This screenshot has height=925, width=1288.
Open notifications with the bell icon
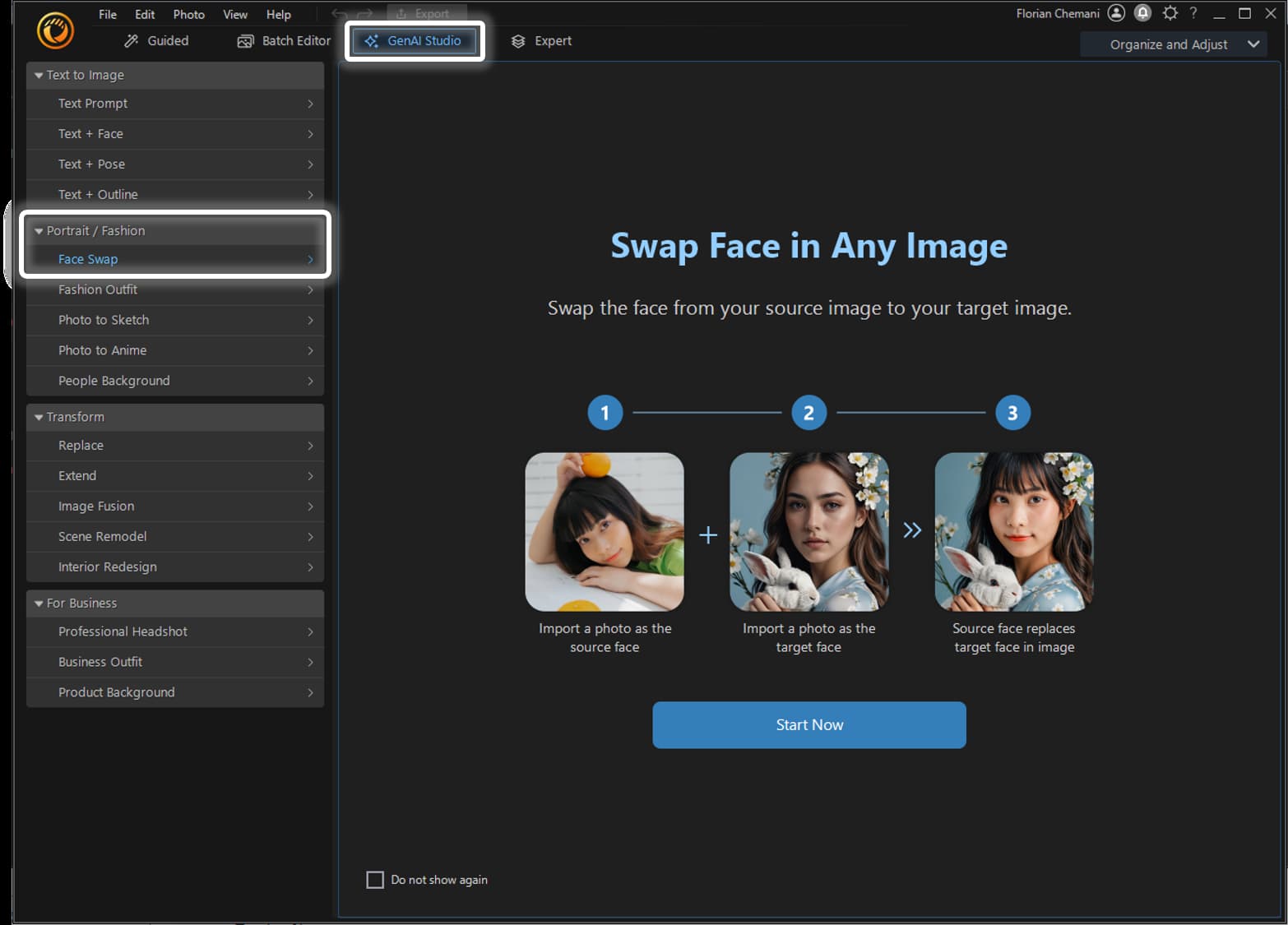[1142, 12]
